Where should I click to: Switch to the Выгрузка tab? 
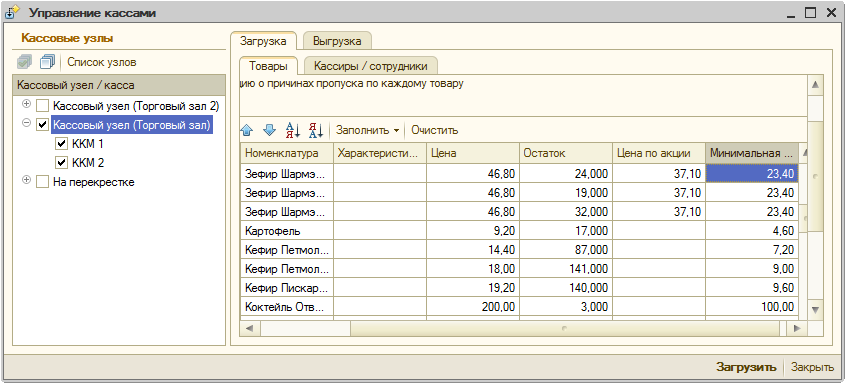pyautogui.click(x=337, y=41)
